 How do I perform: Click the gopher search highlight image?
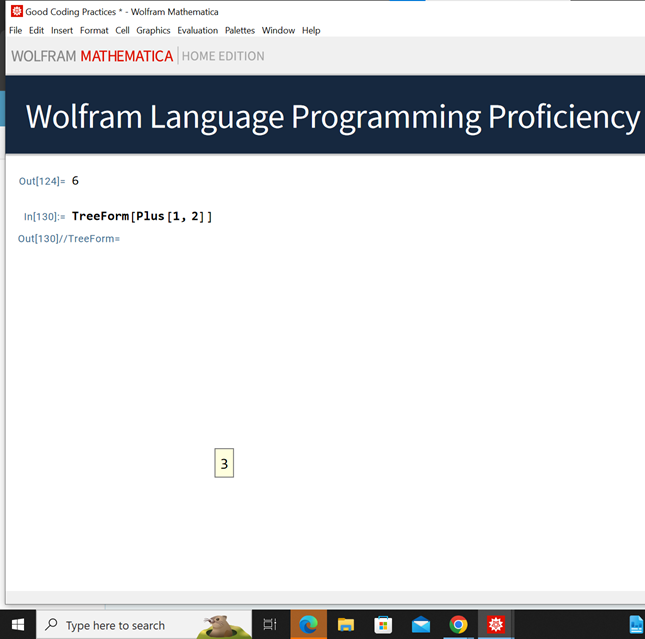(x=224, y=625)
